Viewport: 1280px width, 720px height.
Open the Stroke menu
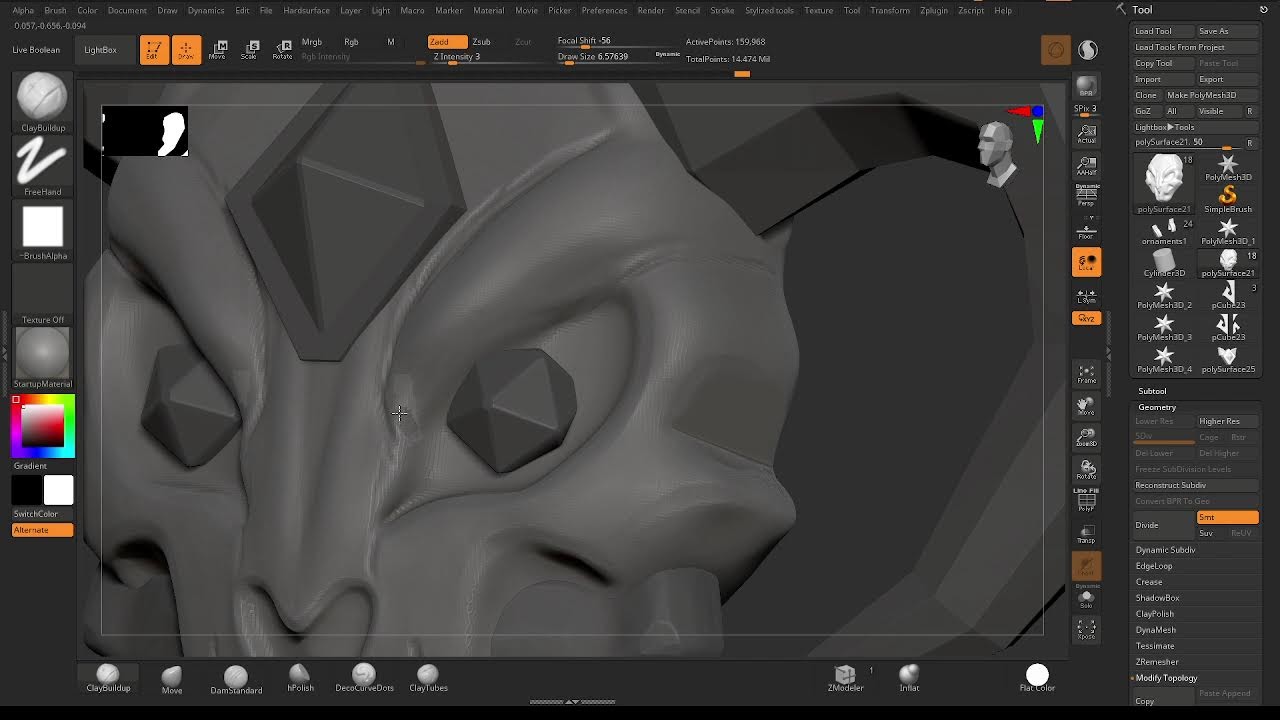click(722, 10)
